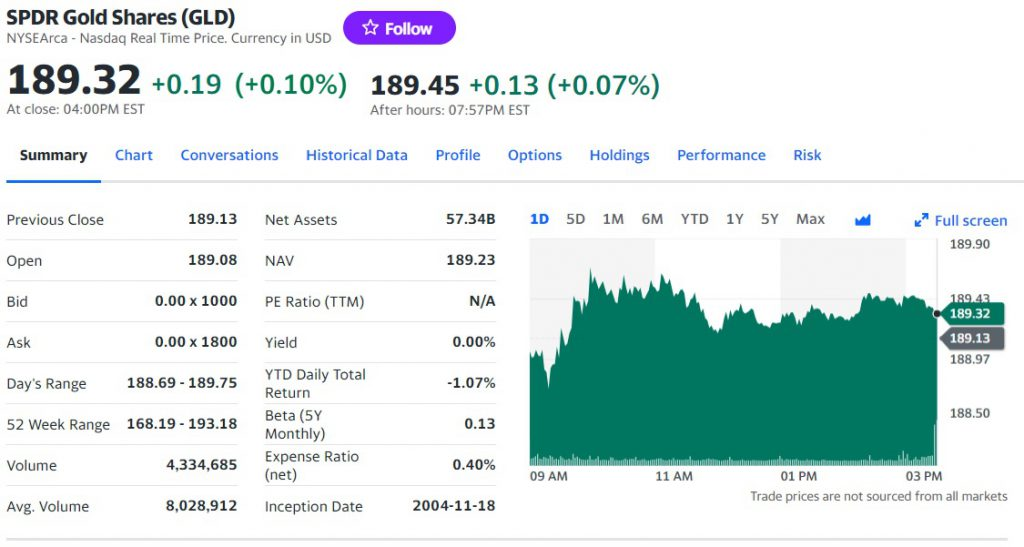Open the Performance tab
This screenshot has height=547, width=1024.
(x=721, y=155)
